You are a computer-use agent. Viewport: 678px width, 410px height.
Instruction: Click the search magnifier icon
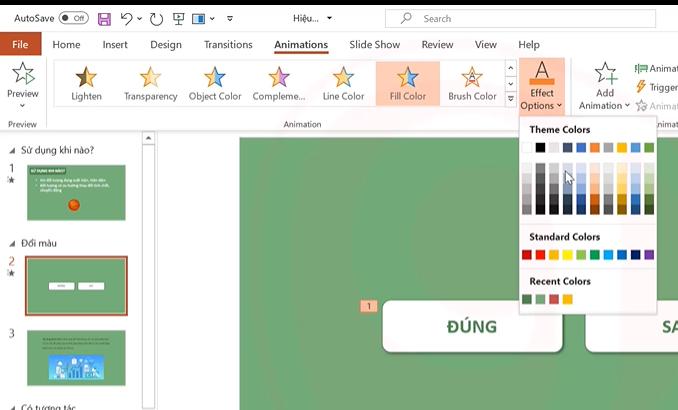click(406, 18)
